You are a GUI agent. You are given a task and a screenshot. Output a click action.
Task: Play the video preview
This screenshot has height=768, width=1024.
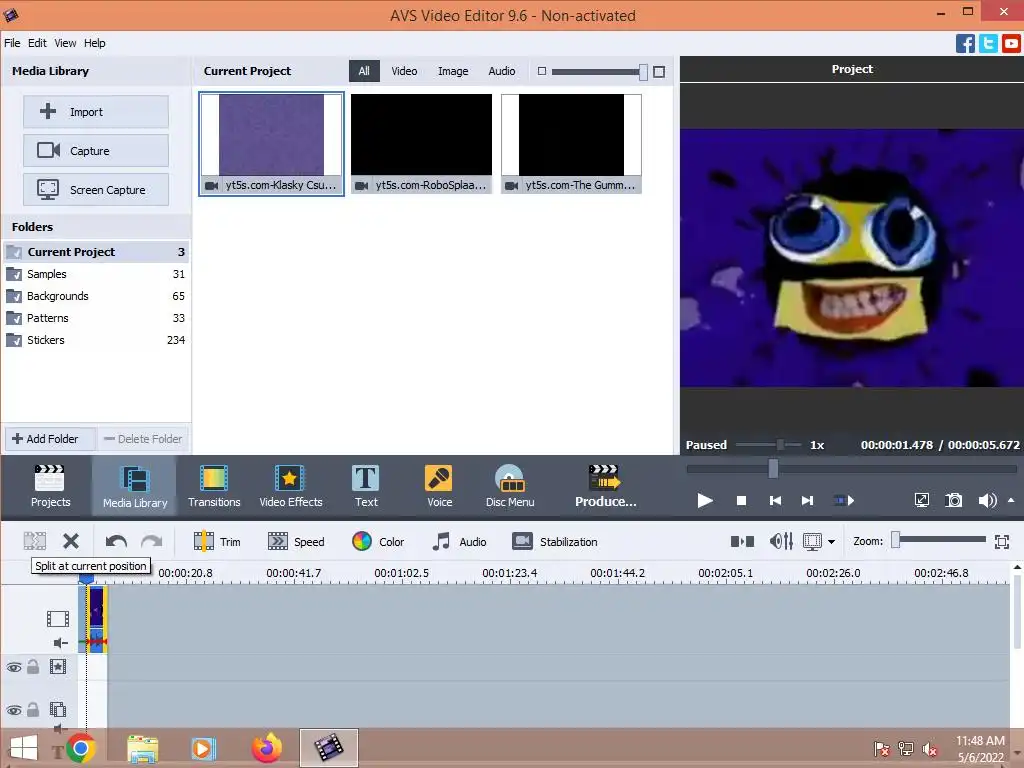click(x=705, y=500)
